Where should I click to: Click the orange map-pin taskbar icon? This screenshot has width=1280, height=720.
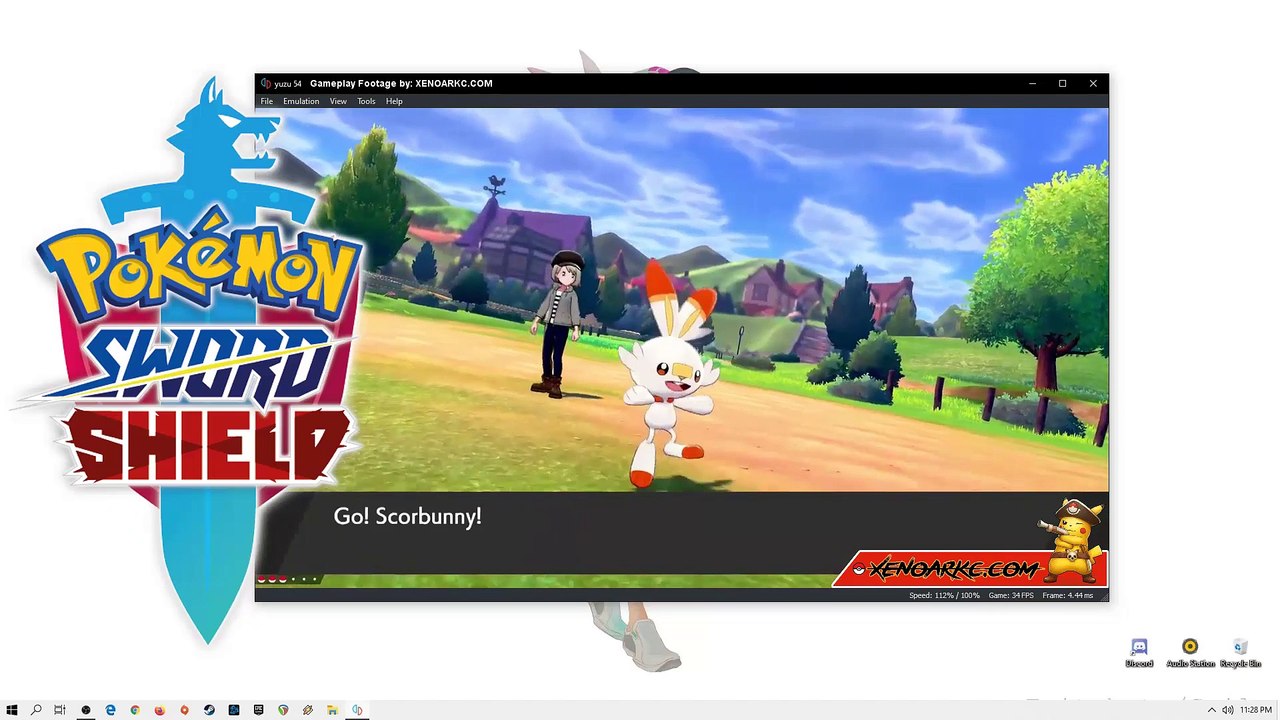click(184, 710)
